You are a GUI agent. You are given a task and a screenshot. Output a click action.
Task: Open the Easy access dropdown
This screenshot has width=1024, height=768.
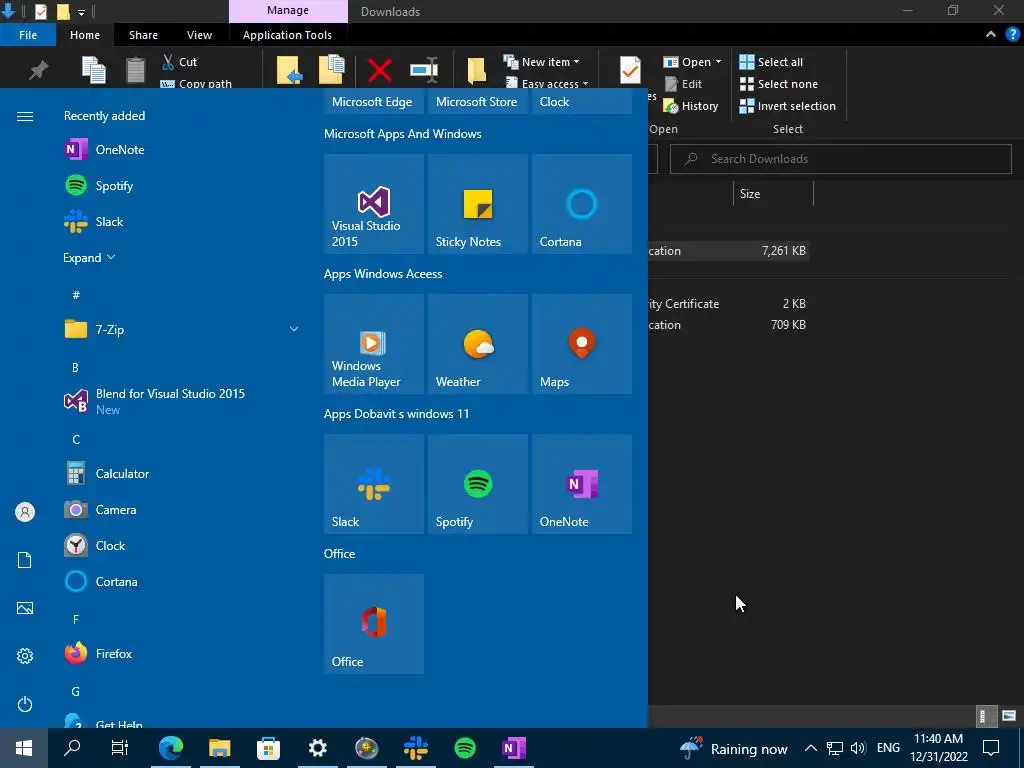point(547,82)
